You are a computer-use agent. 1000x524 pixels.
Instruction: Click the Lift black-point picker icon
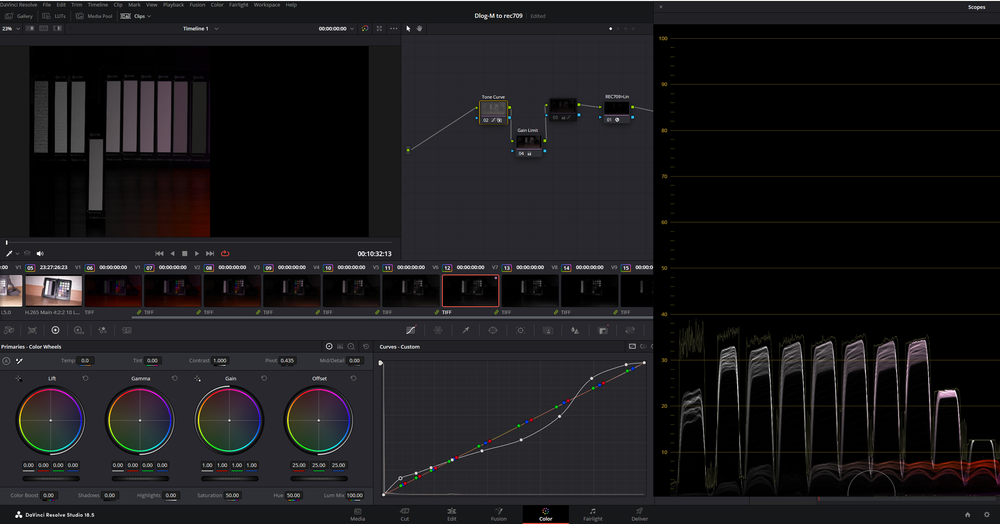pyautogui.click(x=18, y=379)
